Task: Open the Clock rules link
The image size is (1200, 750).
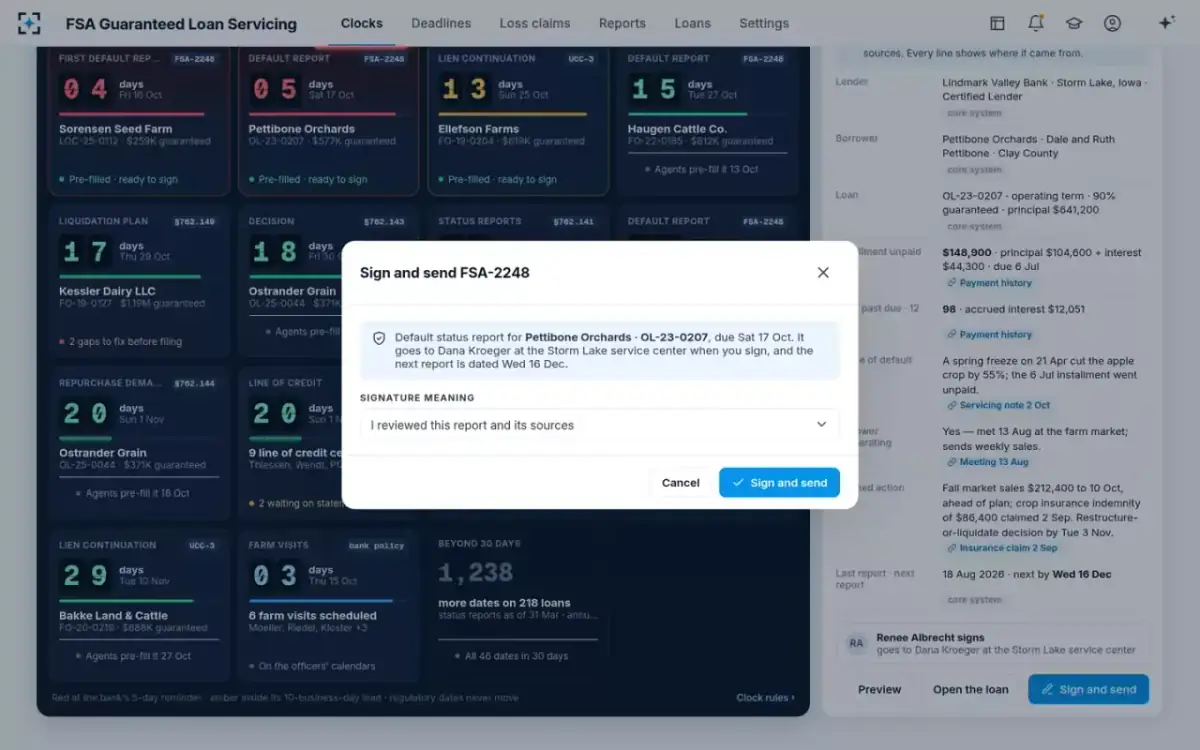Action: click(766, 698)
